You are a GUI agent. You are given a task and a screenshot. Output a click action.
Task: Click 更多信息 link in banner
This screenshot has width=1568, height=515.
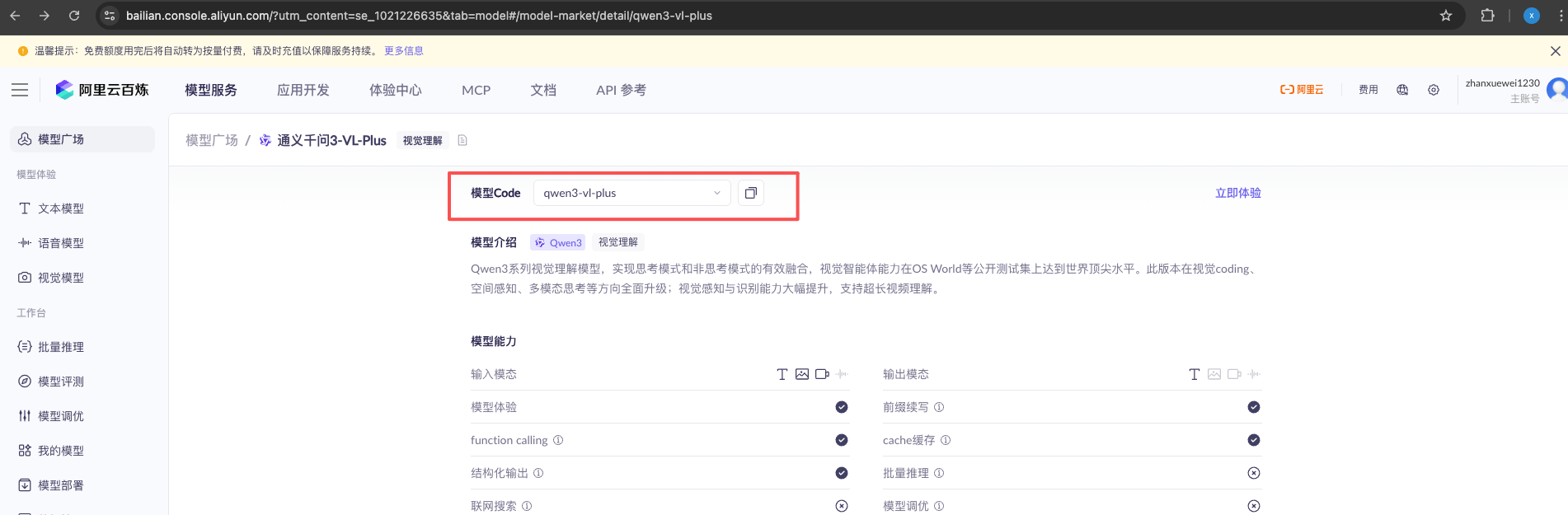(403, 51)
